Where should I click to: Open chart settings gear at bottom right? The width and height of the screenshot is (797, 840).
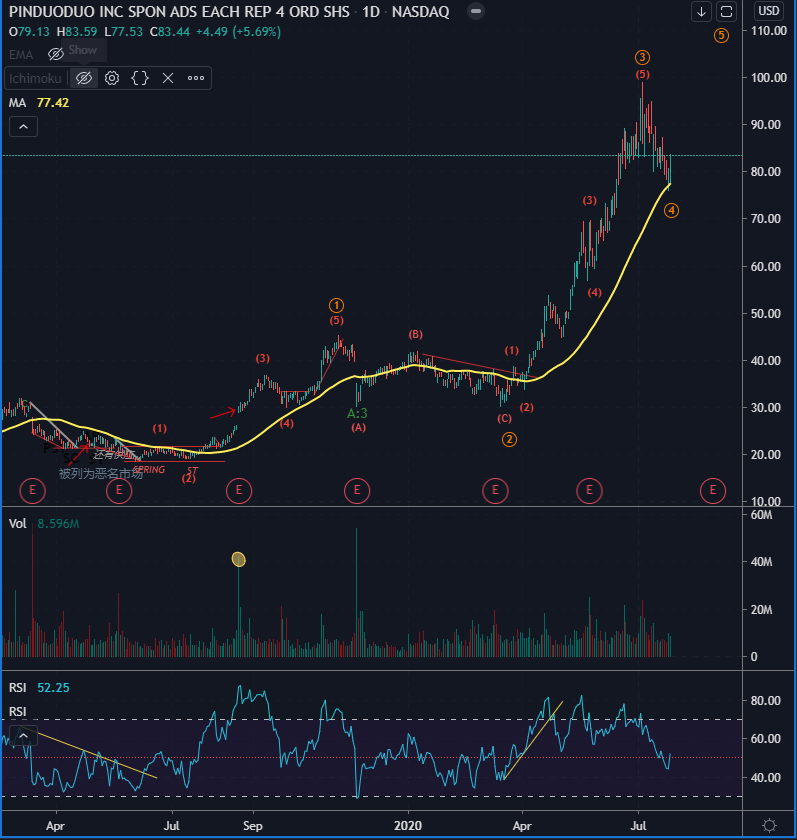769,825
